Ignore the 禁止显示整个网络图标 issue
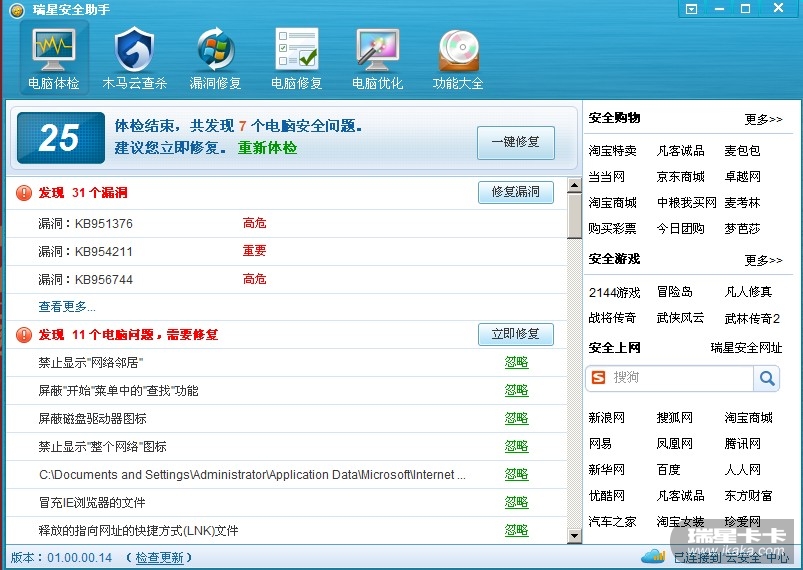Screen dimensions: 803x570 coord(516,447)
